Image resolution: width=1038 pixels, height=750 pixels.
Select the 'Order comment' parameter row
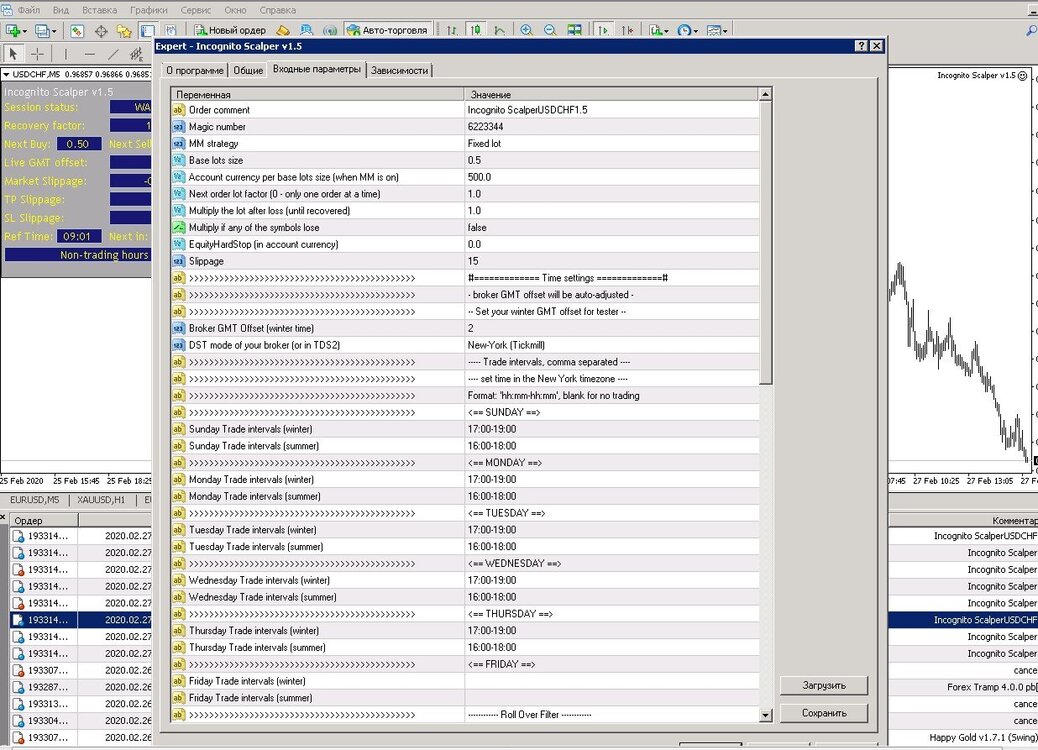[465, 110]
